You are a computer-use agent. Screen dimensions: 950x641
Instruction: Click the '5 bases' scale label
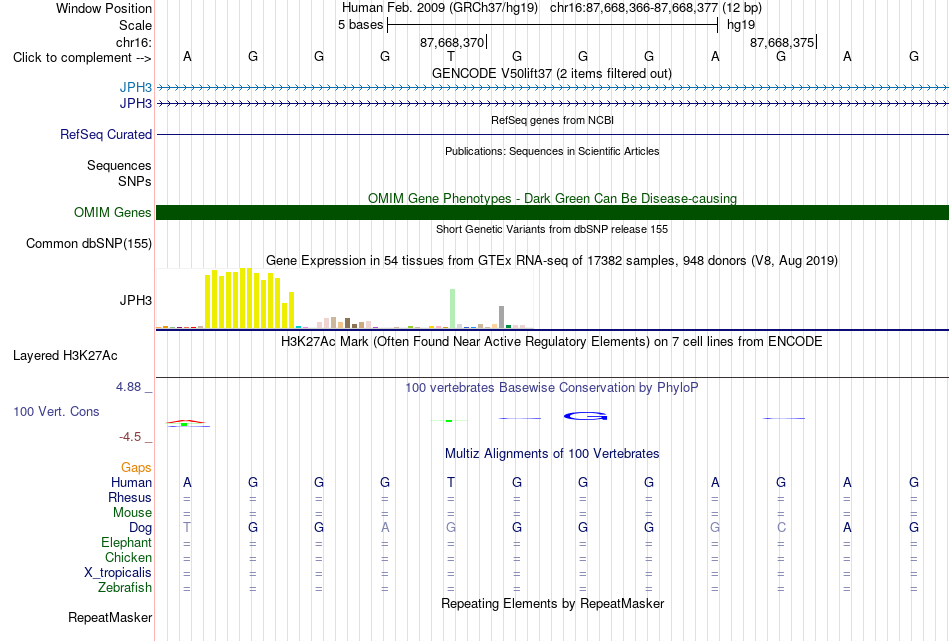[360, 25]
